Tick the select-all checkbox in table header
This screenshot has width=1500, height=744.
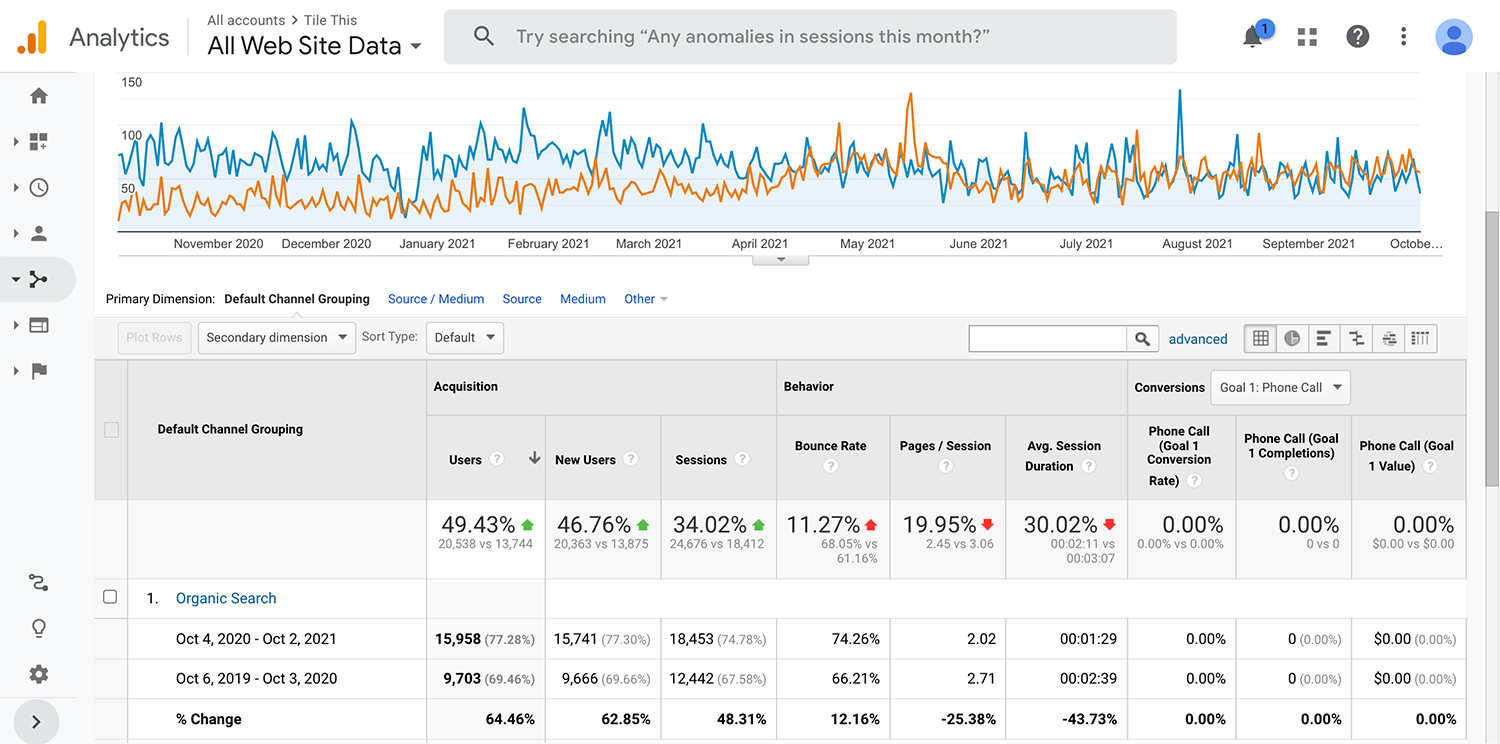(x=111, y=429)
